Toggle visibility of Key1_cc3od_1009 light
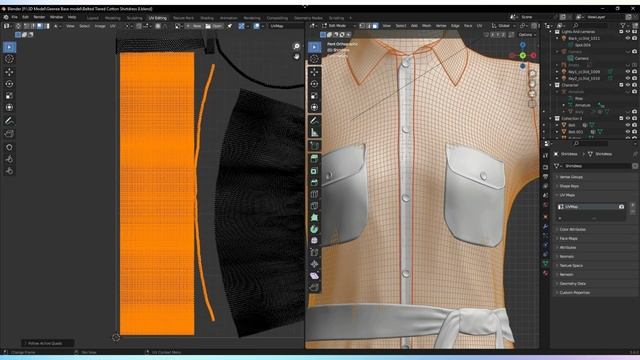 (x=628, y=72)
